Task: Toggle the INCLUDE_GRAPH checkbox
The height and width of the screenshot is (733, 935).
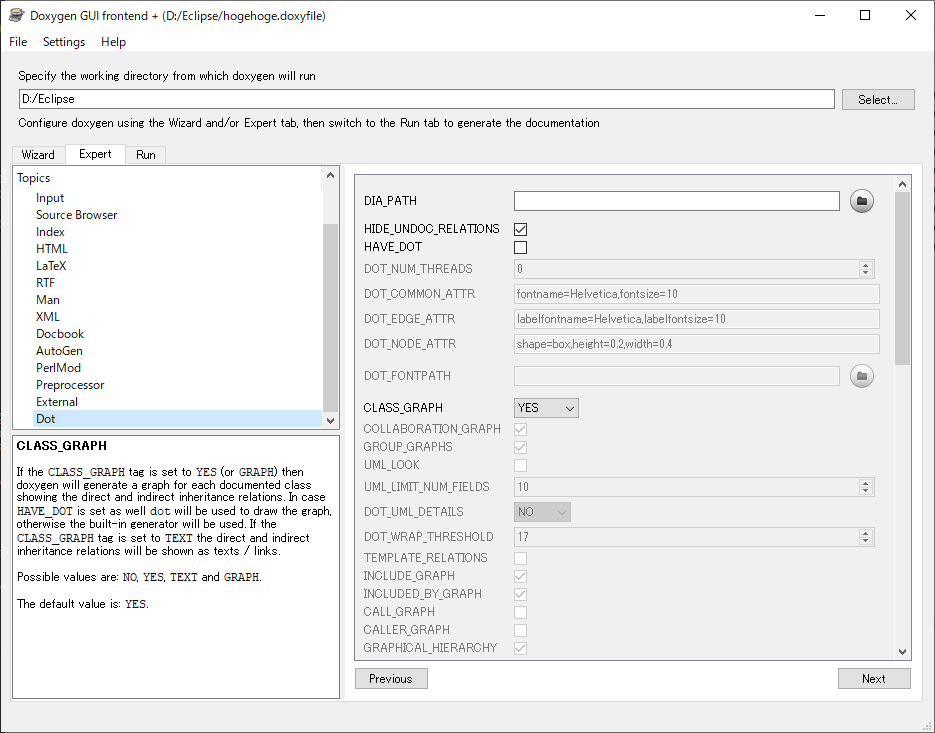Action: (x=521, y=576)
